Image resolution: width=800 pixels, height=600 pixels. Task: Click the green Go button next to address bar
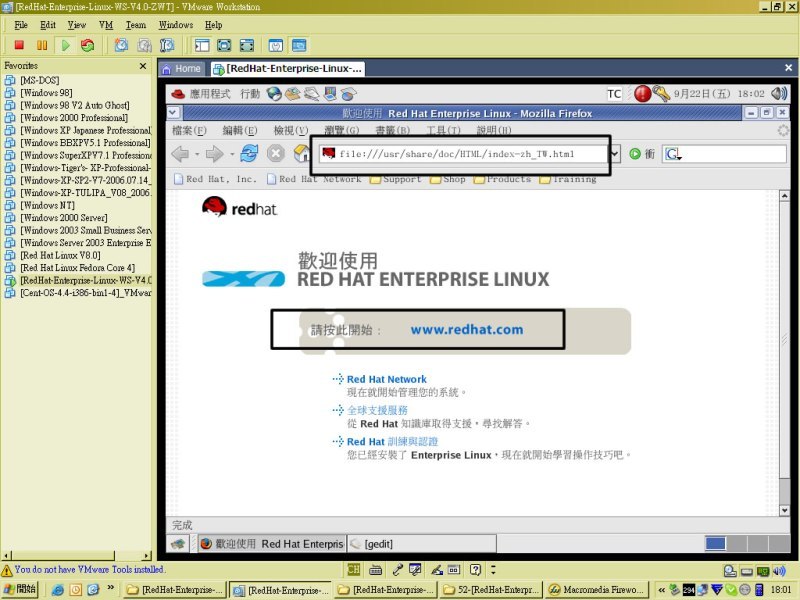tap(635, 154)
